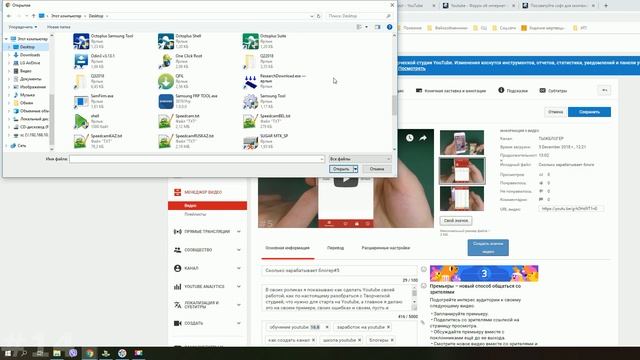Select the SpeedcamRUSKAZ.txt file icon
Viewport: 640px width, 360px height.
pyautogui.click(x=166, y=141)
